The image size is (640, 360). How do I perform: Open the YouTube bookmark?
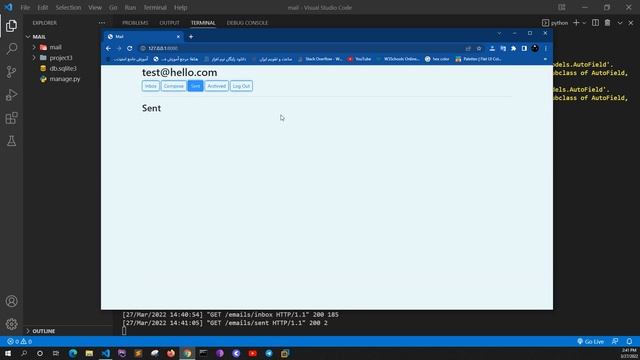pyautogui.click(x=359, y=59)
